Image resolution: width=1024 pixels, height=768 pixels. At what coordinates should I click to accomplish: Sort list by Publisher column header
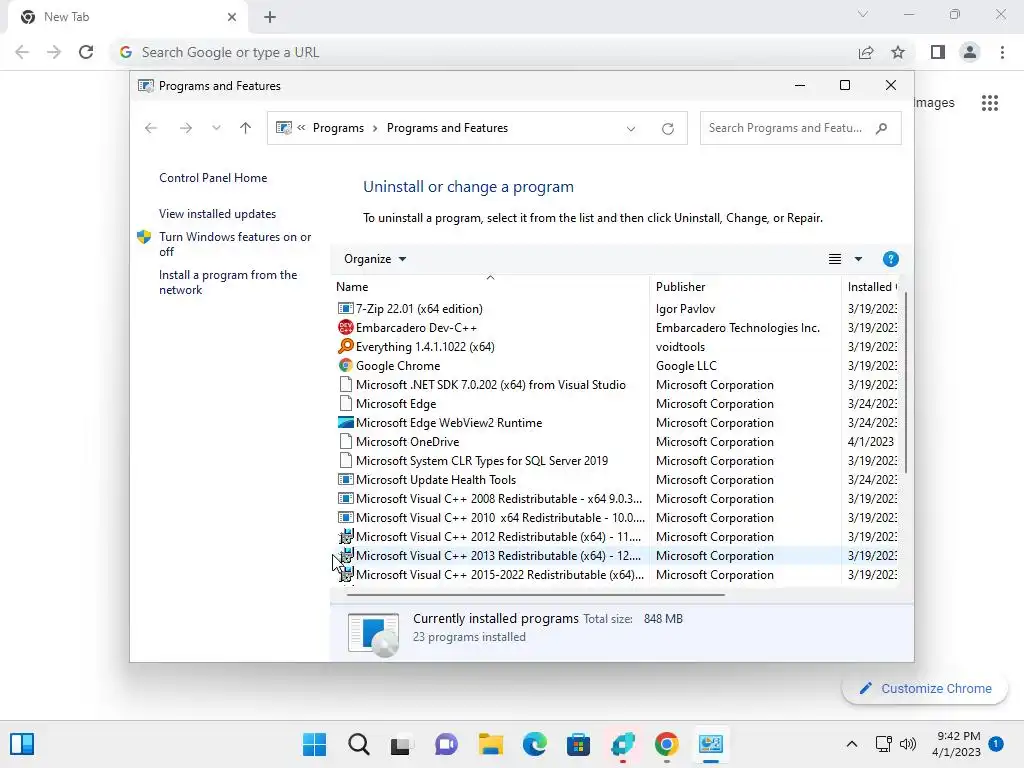745,287
